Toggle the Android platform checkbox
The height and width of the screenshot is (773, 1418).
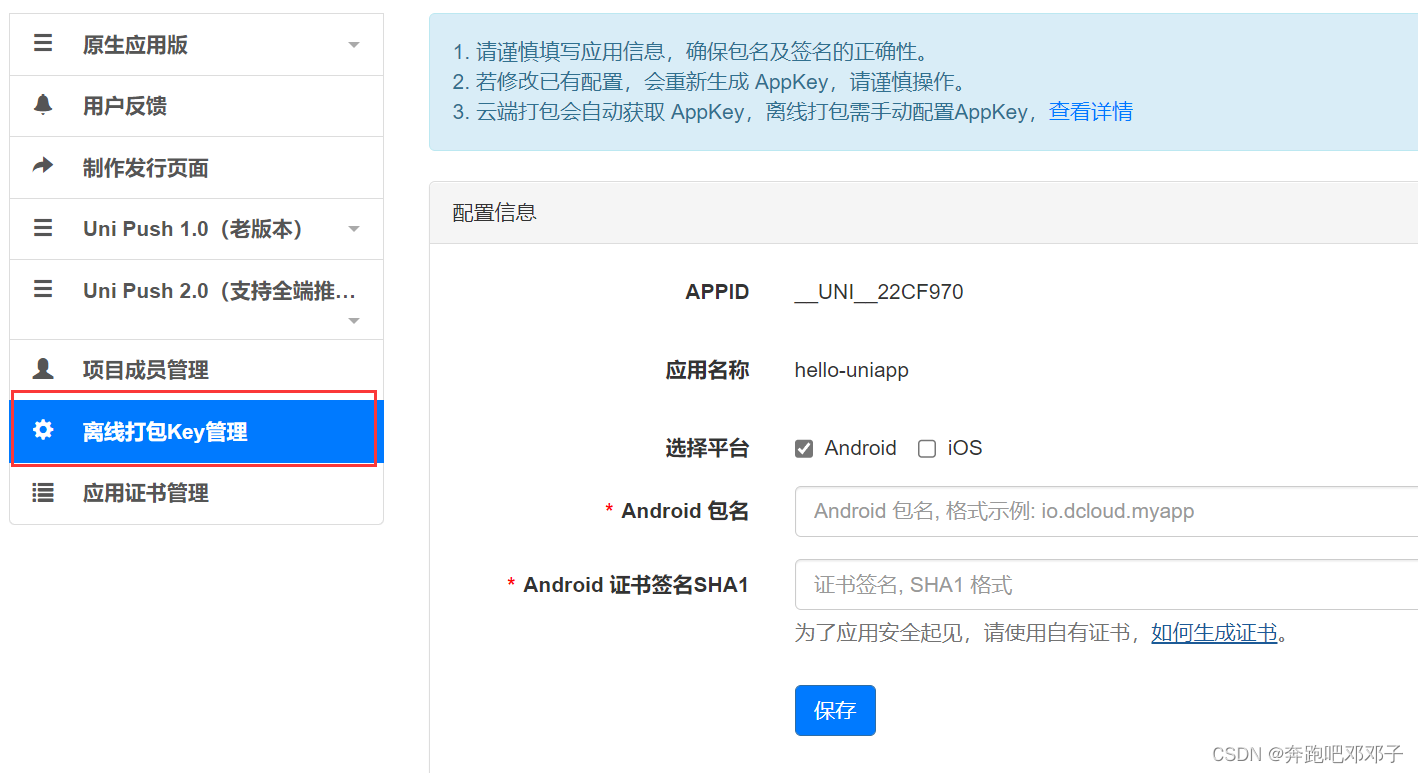click(x=804, y=448)
